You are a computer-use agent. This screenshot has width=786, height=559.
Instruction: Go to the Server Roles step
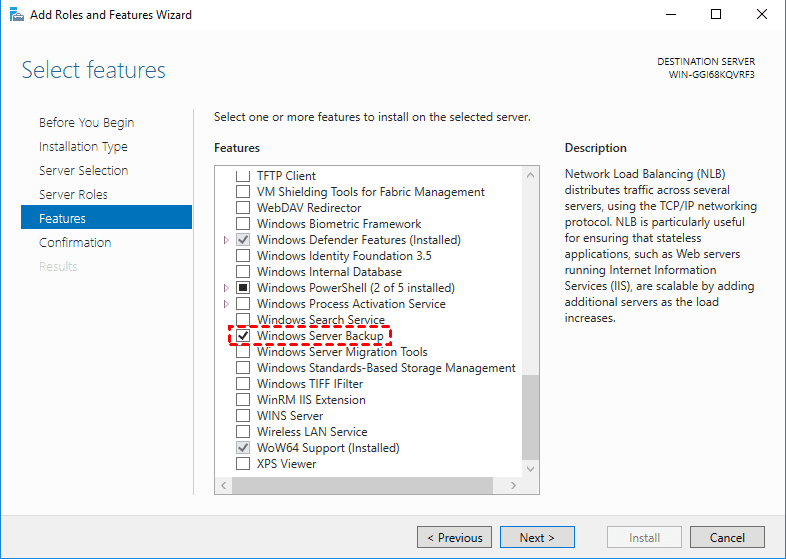click(x=73, y=194)
